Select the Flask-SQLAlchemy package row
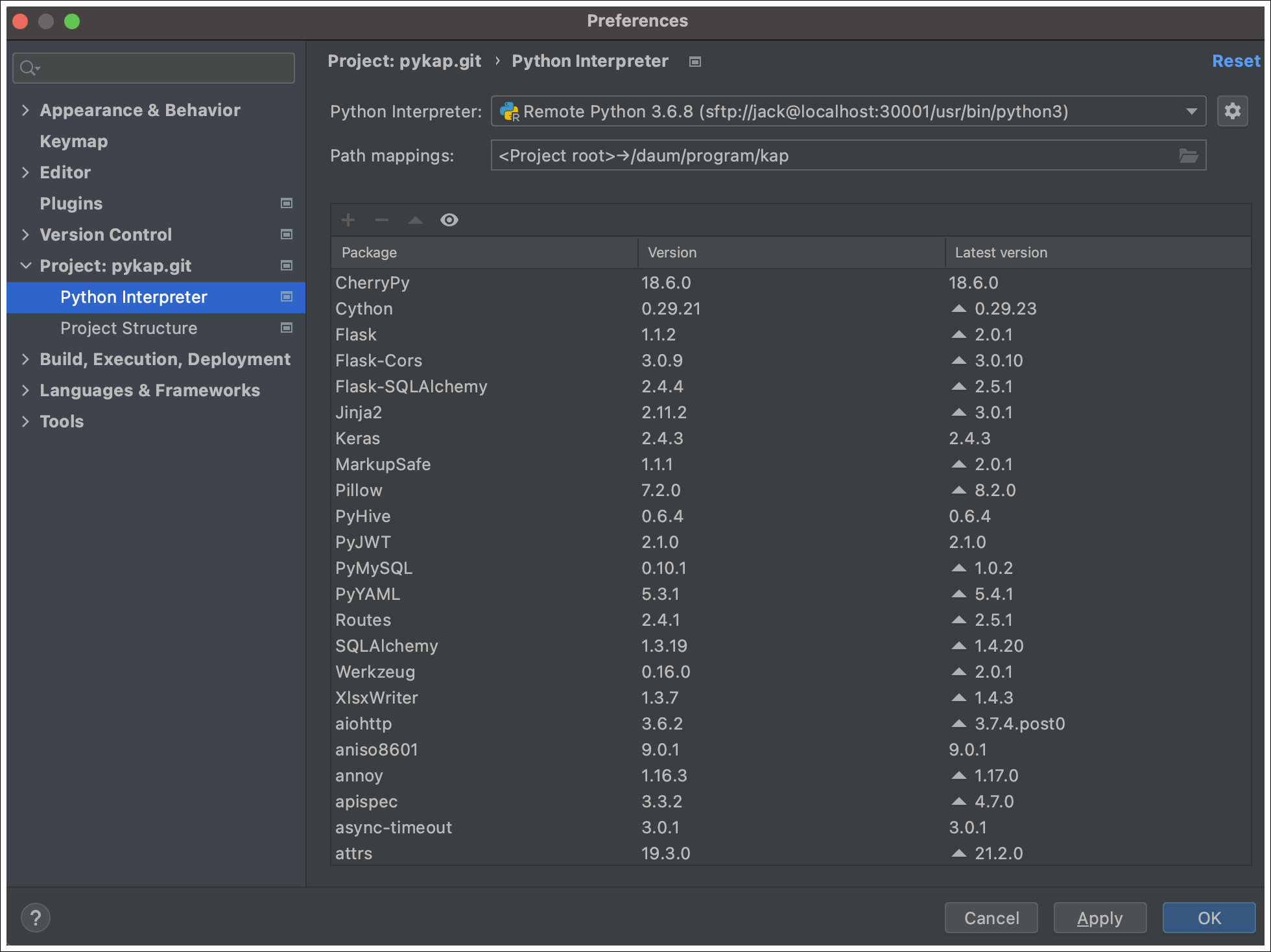The width and height of the screenshot is (1271, 952). [790, 387]
